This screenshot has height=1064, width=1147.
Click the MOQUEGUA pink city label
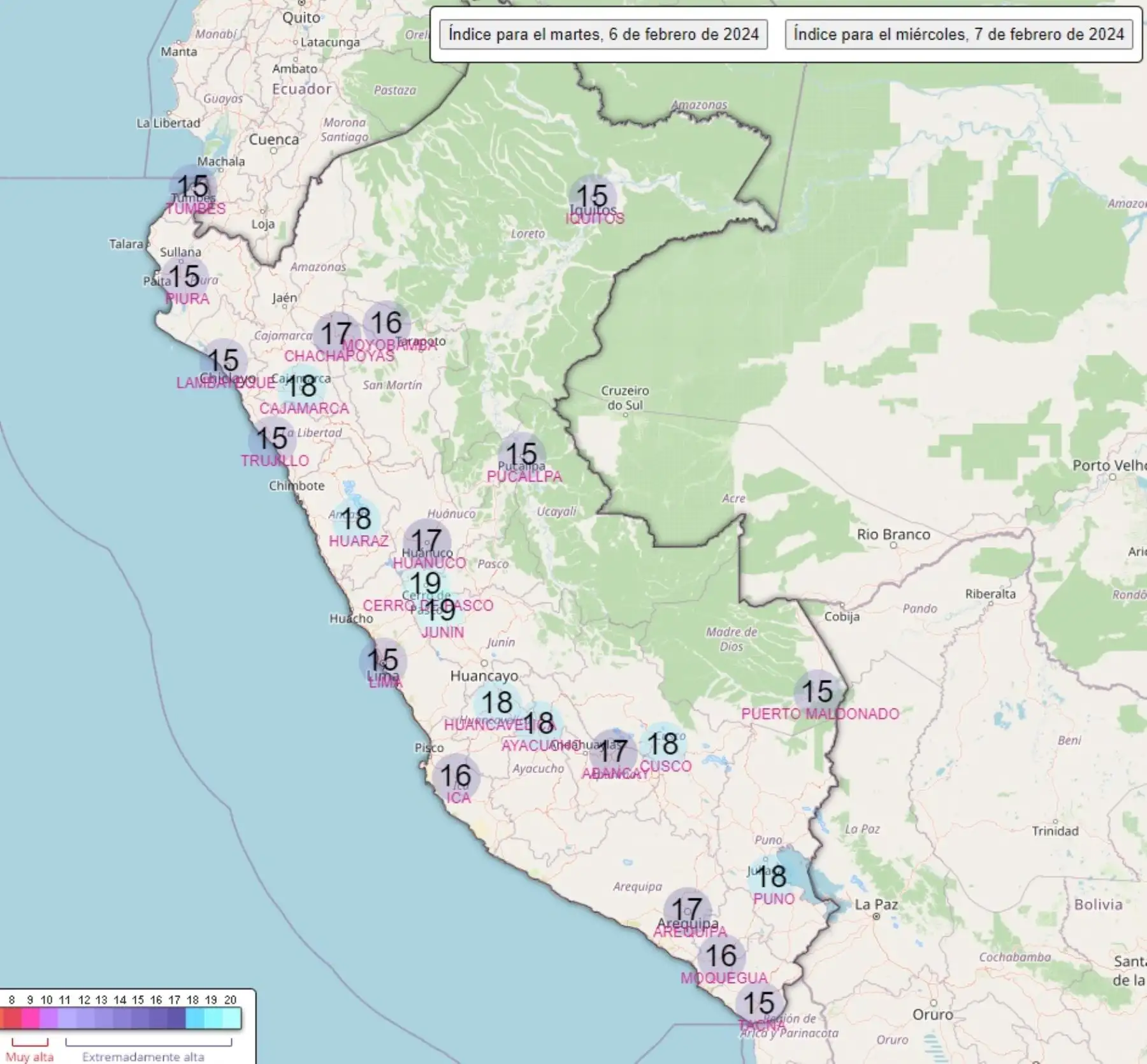(x=724, y=979)
